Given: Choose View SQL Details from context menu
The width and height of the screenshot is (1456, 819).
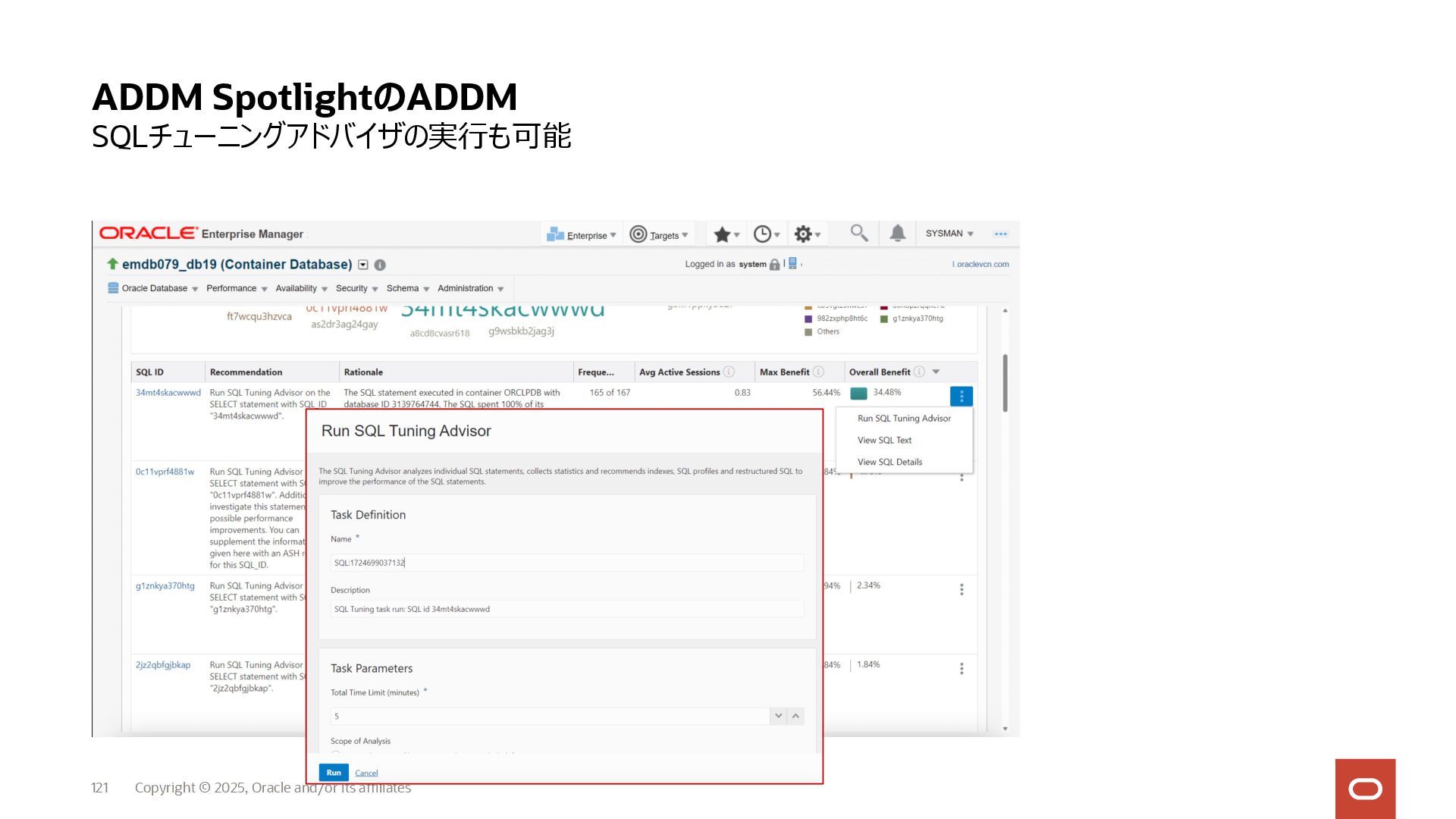Looking at the screenshot, I should pyautogui.click(x=890, y=462).
